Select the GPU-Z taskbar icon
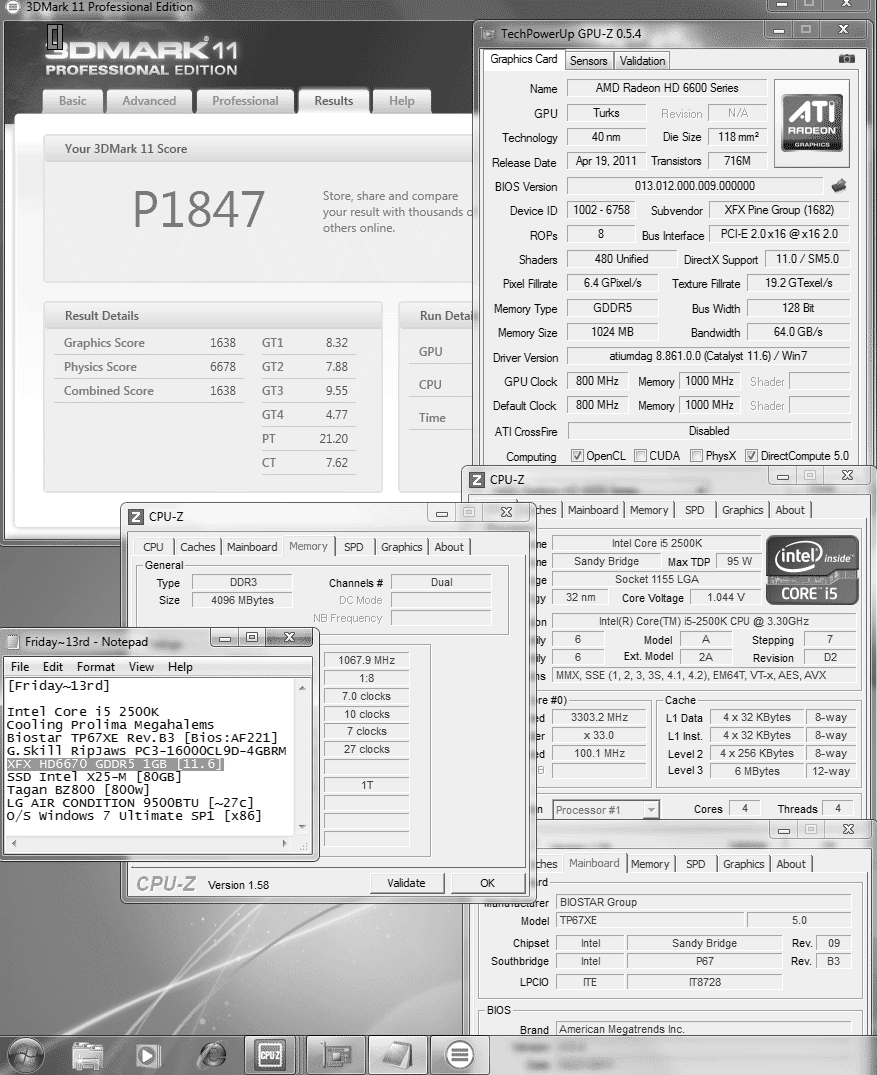The height and width of the screenshot is (1075, 877). click(335, 1056)
